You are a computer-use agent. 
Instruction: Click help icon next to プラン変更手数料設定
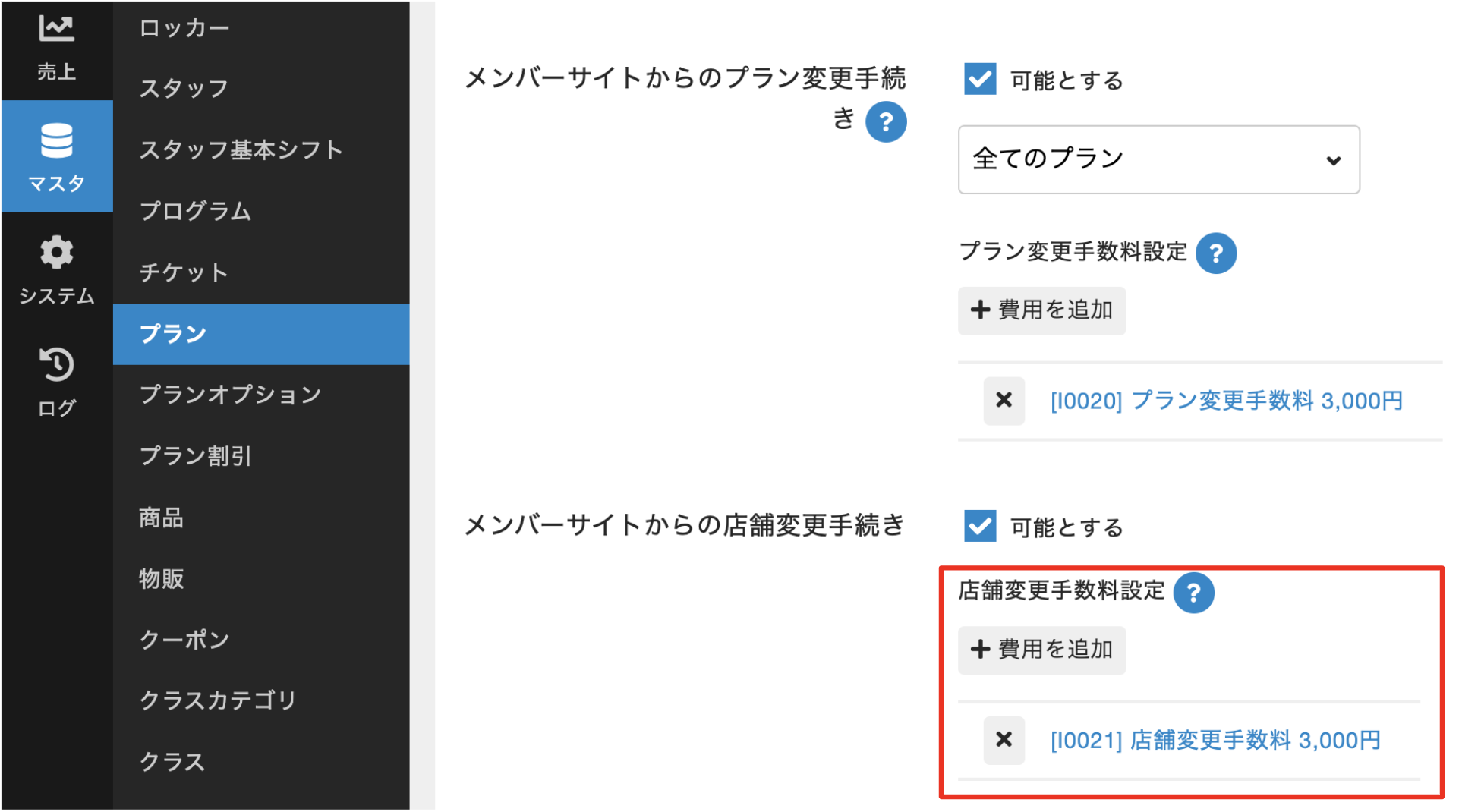(1215, 253)
